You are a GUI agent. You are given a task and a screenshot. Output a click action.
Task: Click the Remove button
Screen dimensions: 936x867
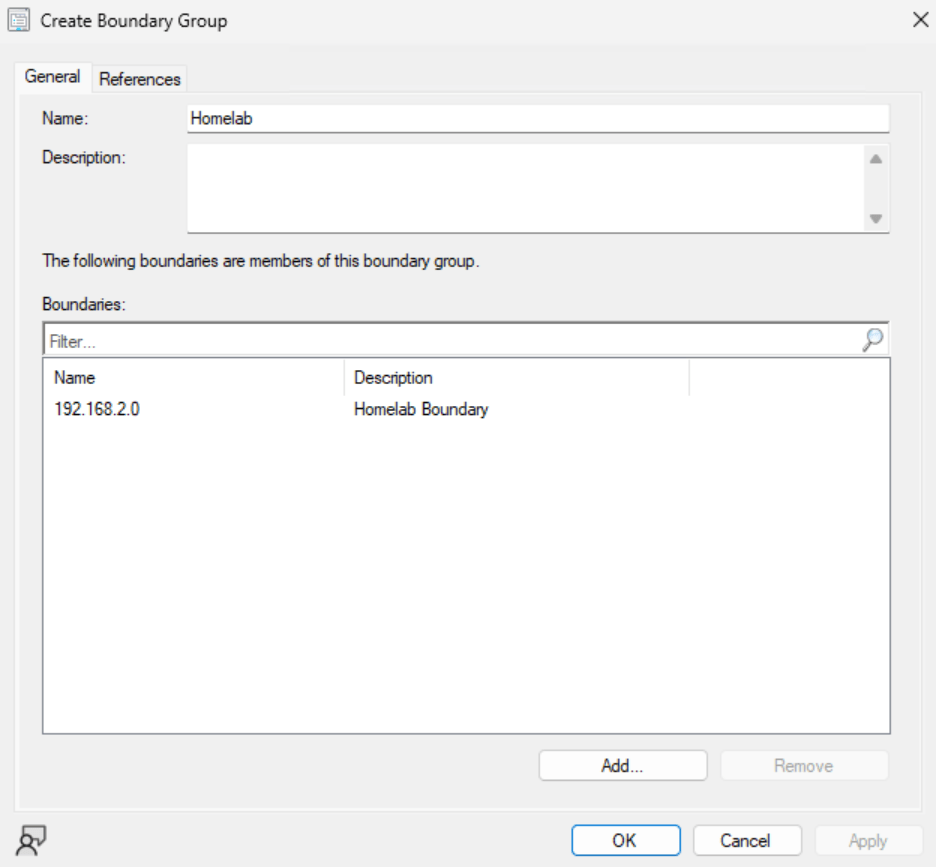click(x=804, y=765)
